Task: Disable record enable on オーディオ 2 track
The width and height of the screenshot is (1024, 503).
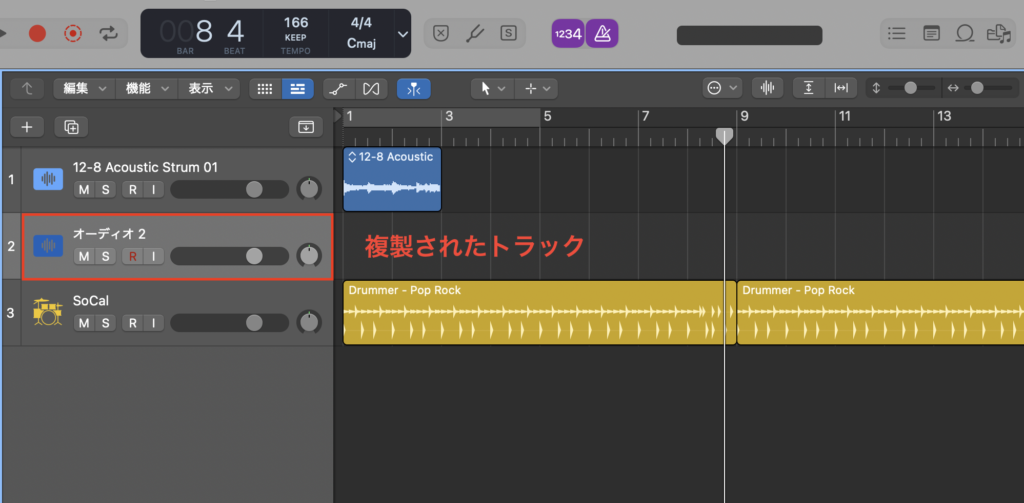Action: click(x=131, y=256)
